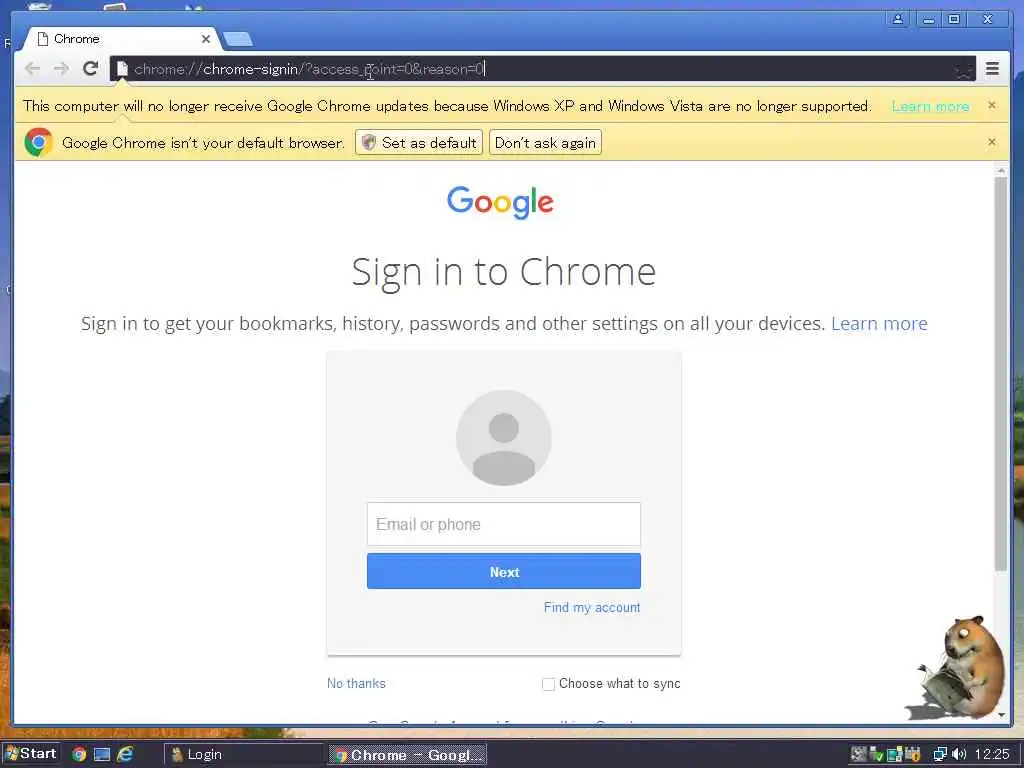Go back with the browser back arrow
This screenshot has height=768, width=1024.
click(x=32, y=69)
